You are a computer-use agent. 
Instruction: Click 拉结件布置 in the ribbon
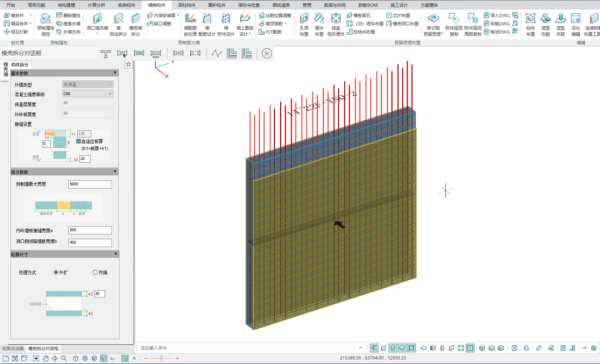point(361,32)
